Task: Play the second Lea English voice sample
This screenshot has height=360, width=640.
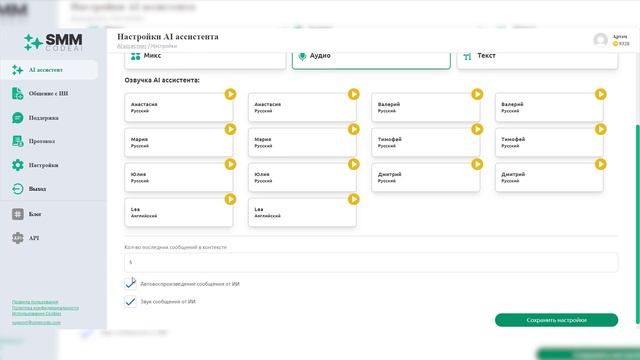Action: tap(353, 199)
